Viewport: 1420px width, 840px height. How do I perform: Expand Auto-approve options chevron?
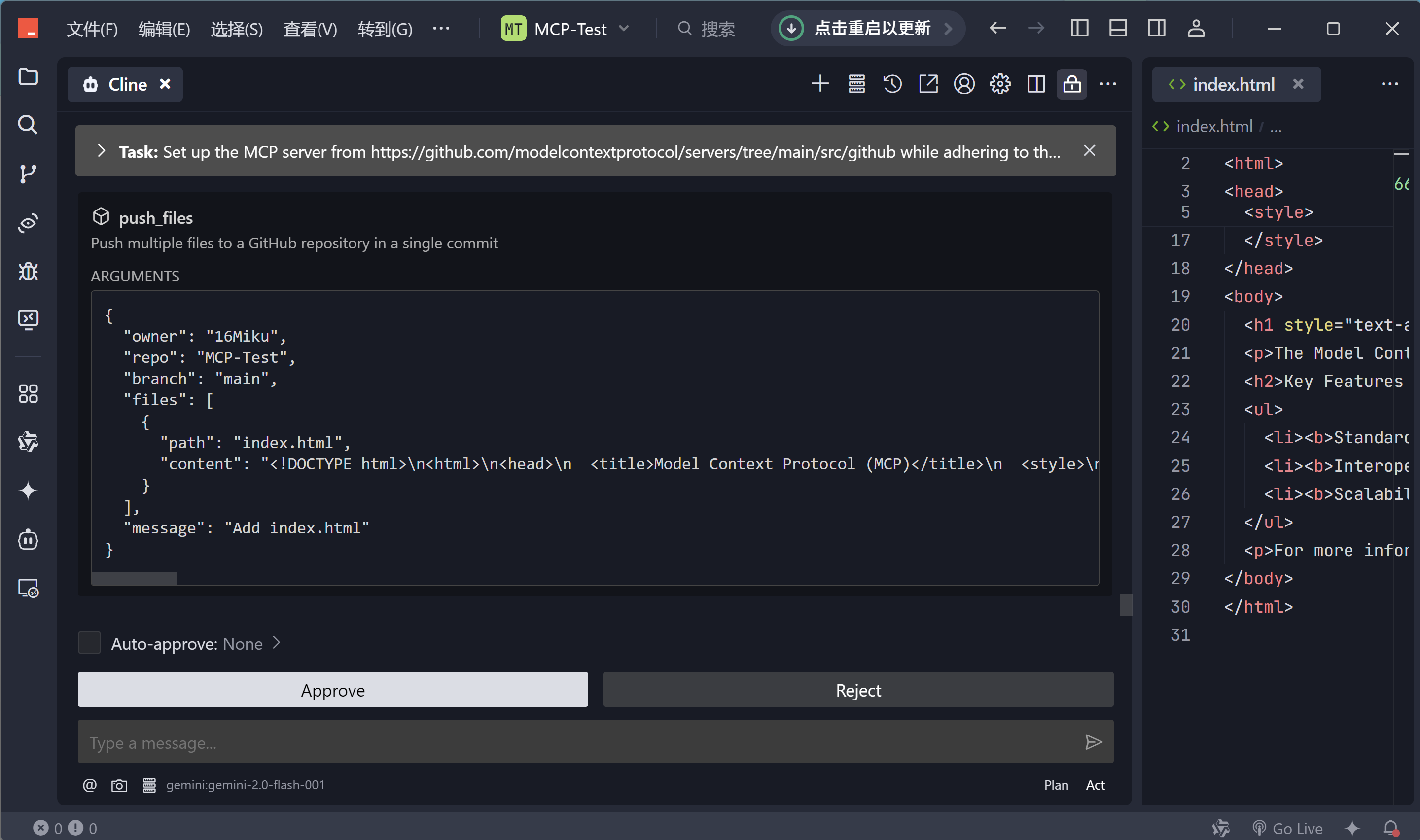click(x=276, y=644)
